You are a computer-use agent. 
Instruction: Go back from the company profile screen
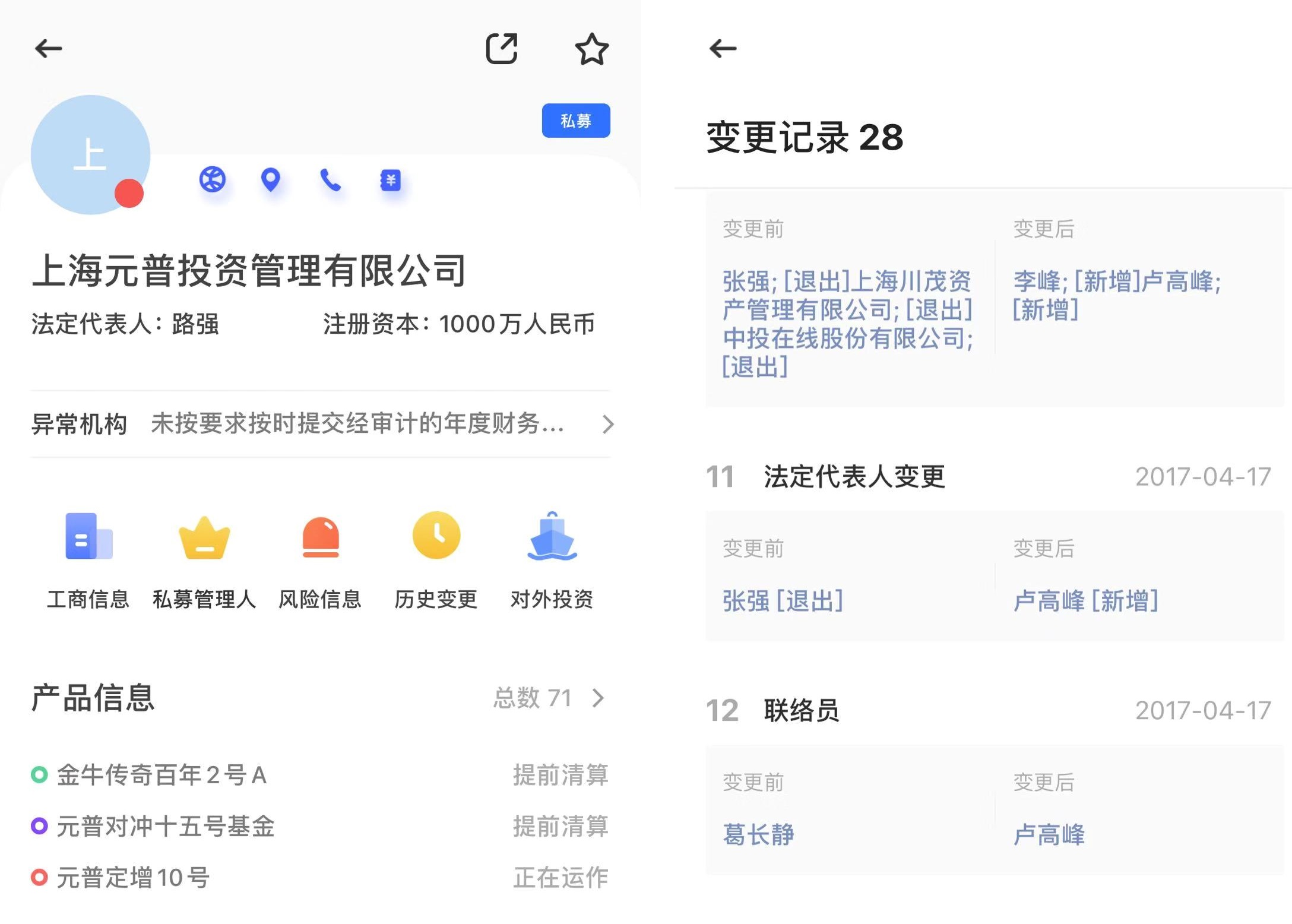click(49, 49)
